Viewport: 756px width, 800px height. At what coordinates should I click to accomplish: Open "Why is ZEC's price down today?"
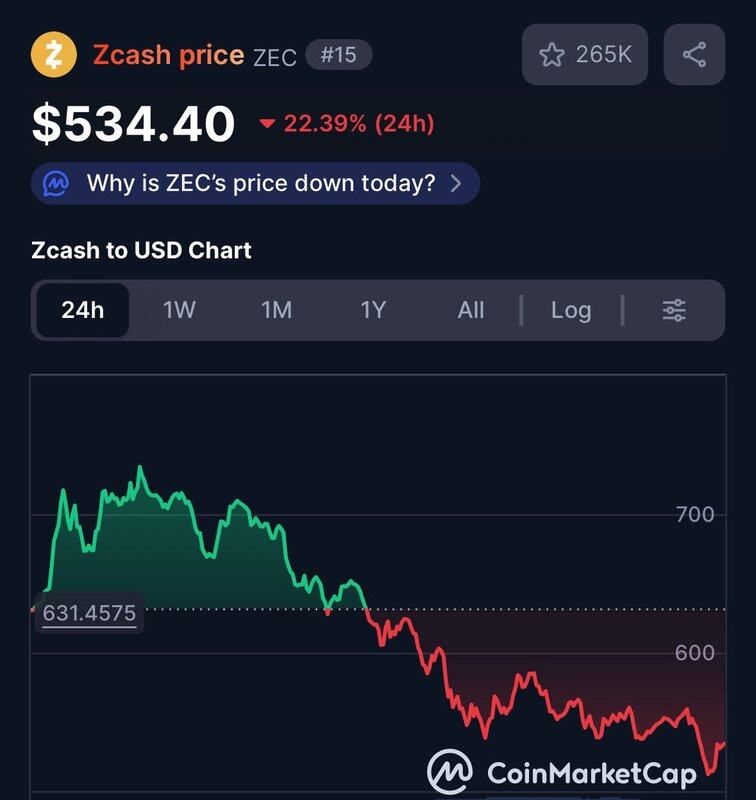pyautogui.click(x=260, y=184)
